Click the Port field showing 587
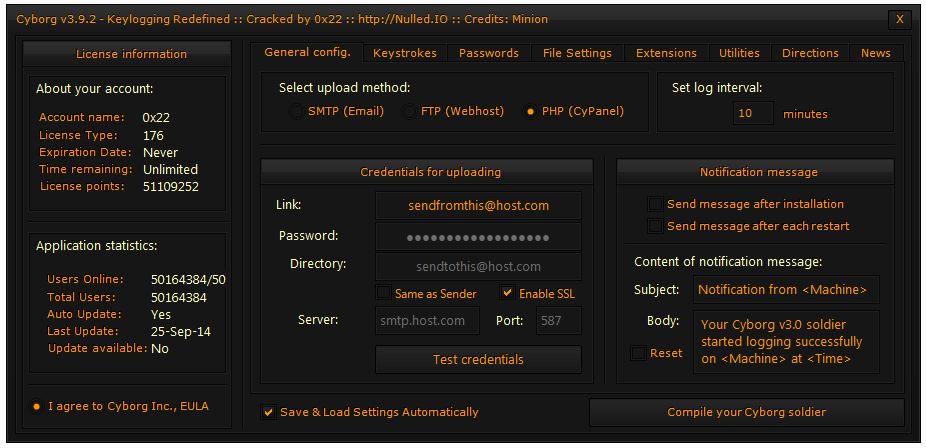Image resolution: width=926 pixels, height=448 pixels. pos(559,321)
